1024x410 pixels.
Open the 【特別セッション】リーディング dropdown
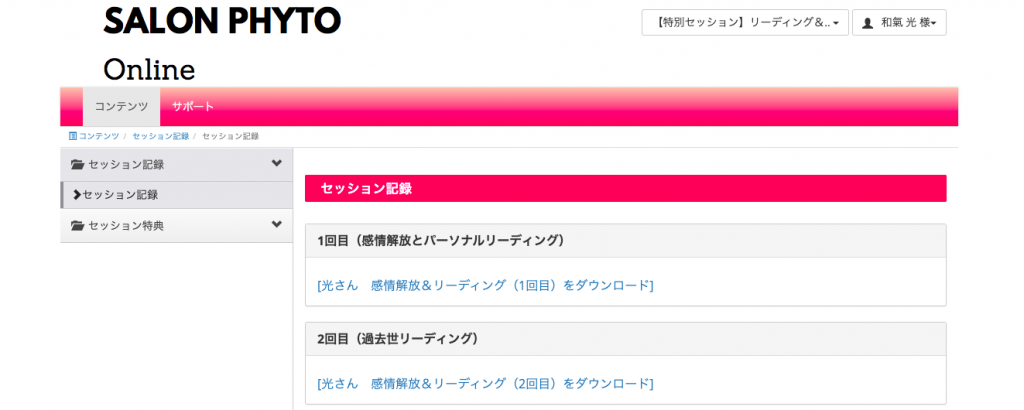click(x=745, y=22)
